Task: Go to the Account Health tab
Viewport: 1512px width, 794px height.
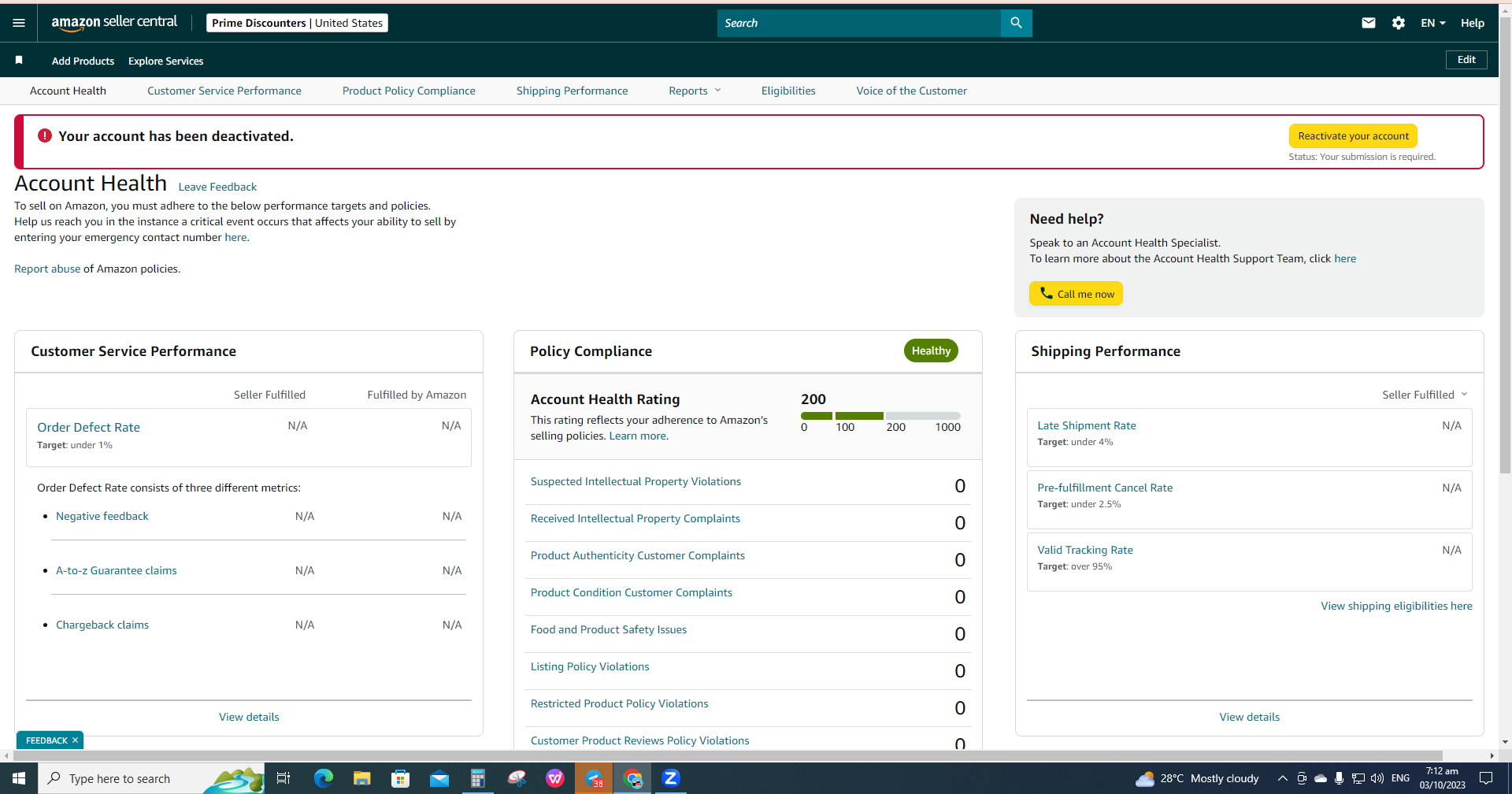Action: pos(68,91)
